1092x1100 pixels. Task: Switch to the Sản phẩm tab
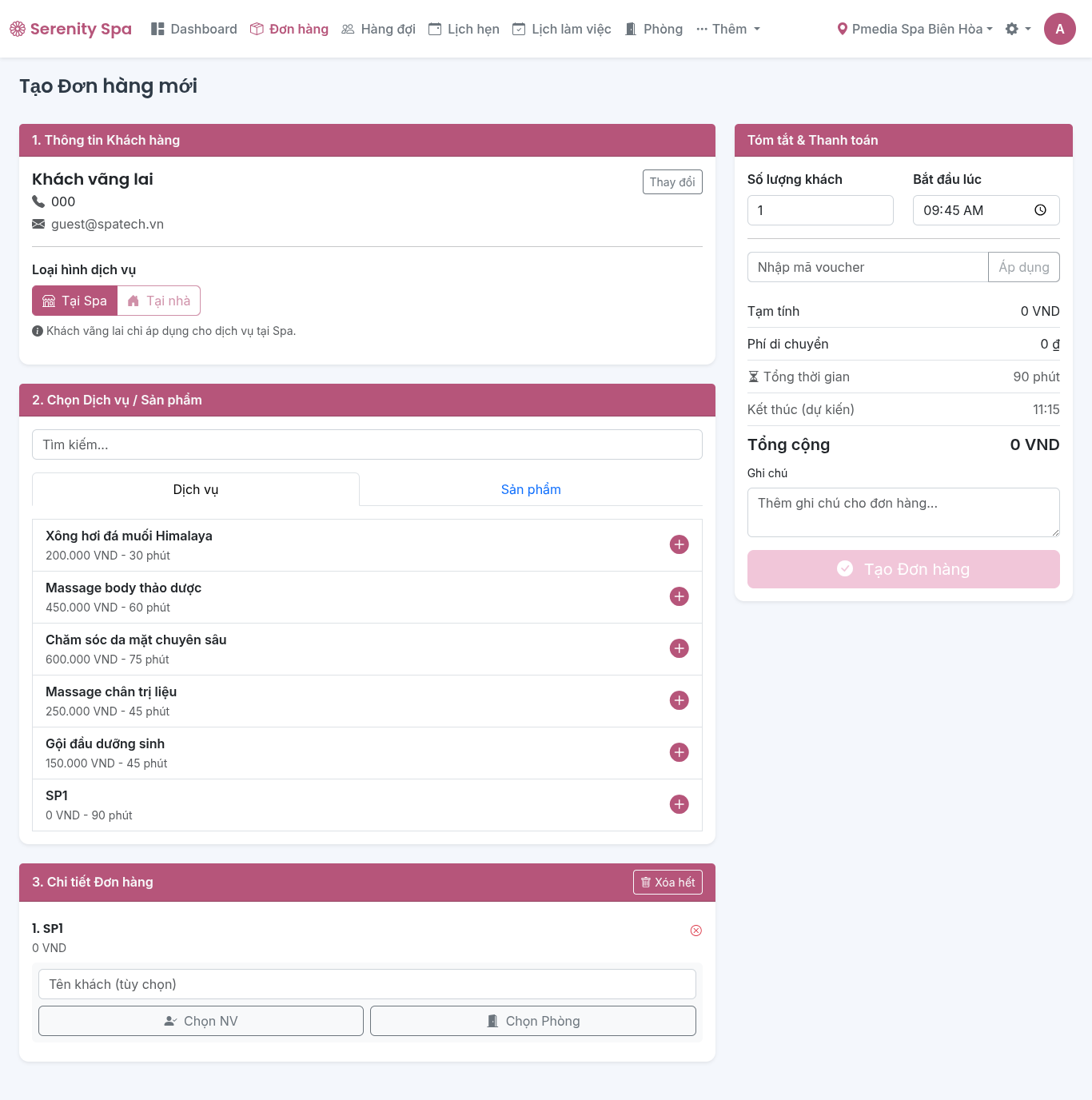[x=531, y=489]
